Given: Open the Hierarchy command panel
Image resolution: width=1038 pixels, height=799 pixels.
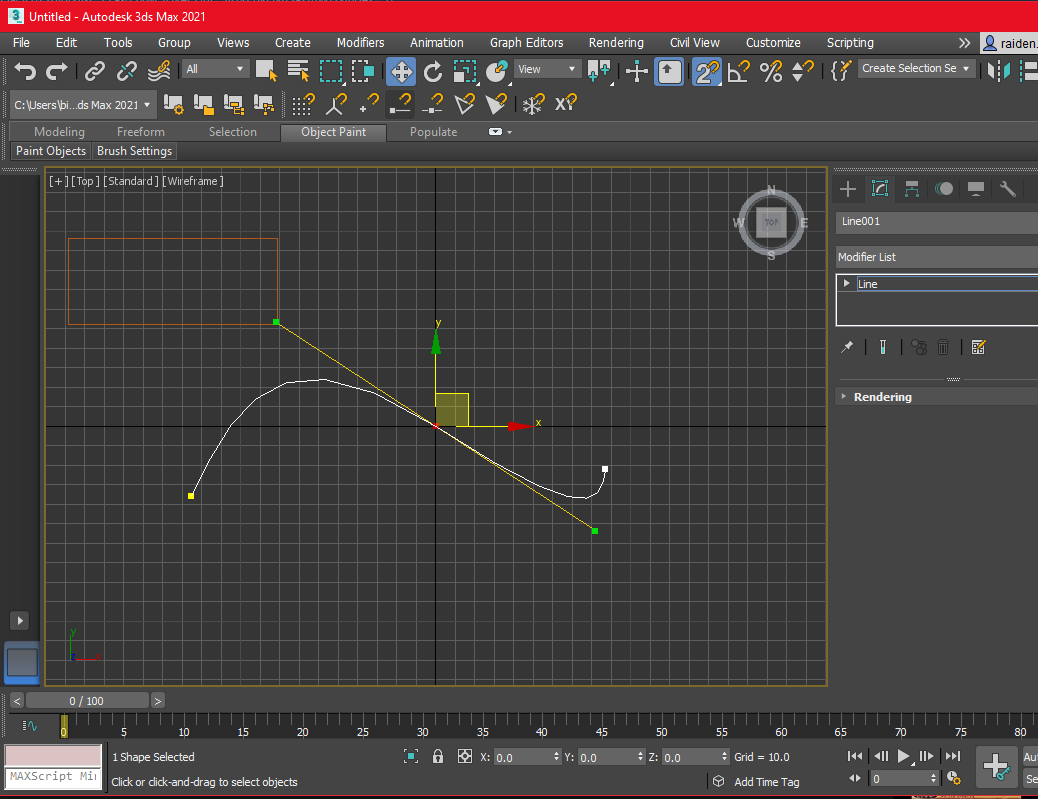Looking at the screenshot, I should click(911, 188).
